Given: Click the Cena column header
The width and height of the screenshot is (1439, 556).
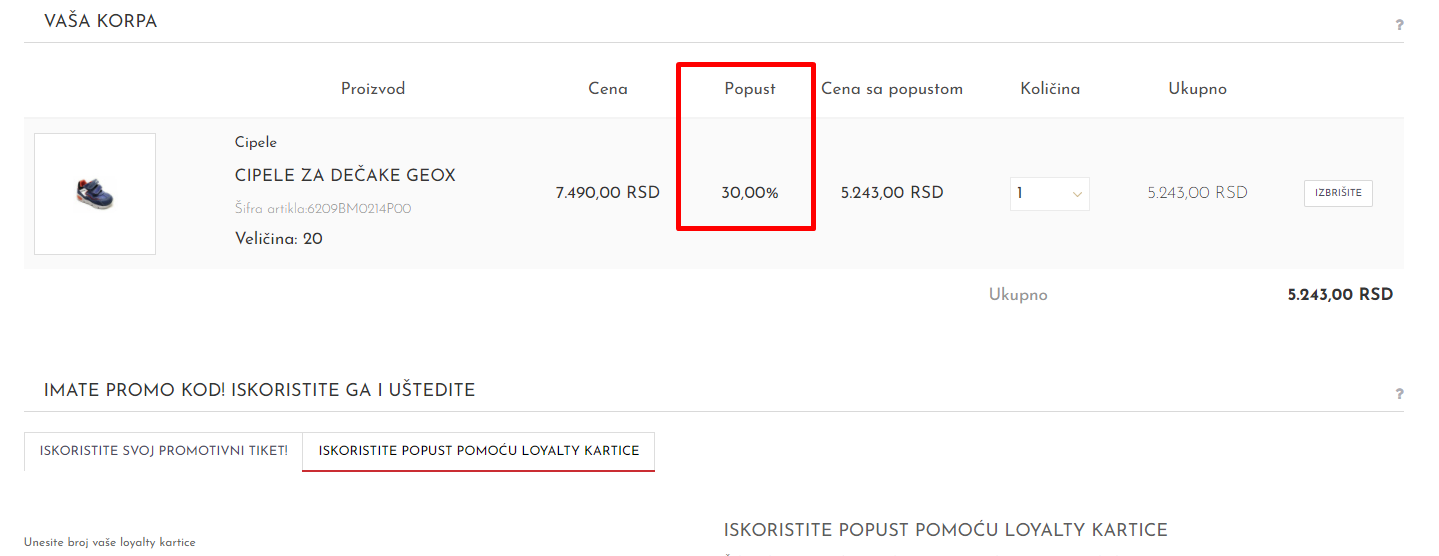Looking at the screenshot, I should coord(608,89).
